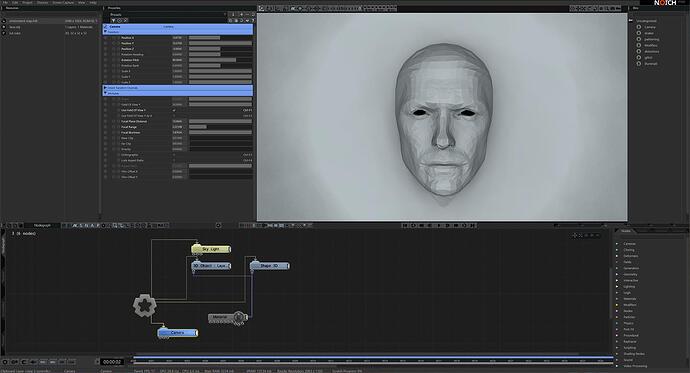690x373 pixels.
Task: Toggle Scale X row left checkbox
Action: (x=105, y=71)
